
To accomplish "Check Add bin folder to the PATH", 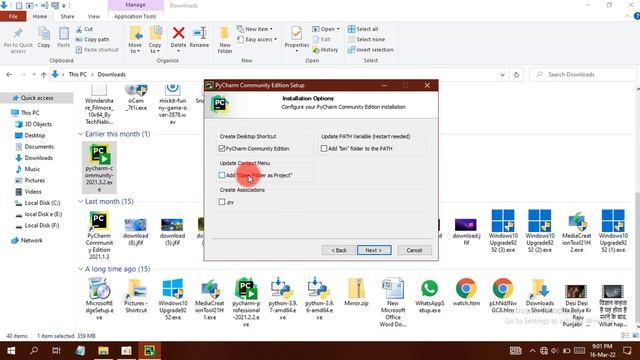I will tap(324, 149).
